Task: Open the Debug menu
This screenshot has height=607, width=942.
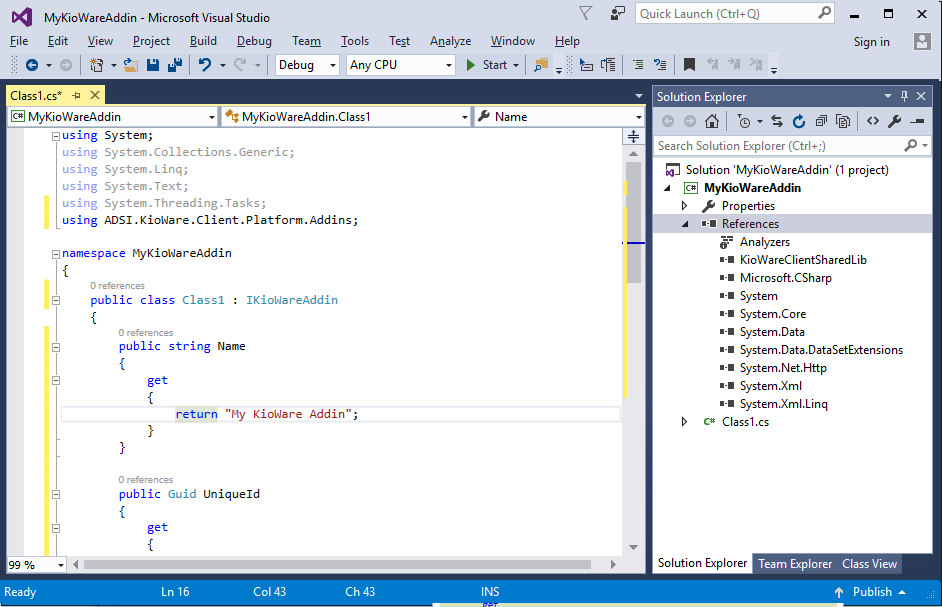Action: point(254,41)
